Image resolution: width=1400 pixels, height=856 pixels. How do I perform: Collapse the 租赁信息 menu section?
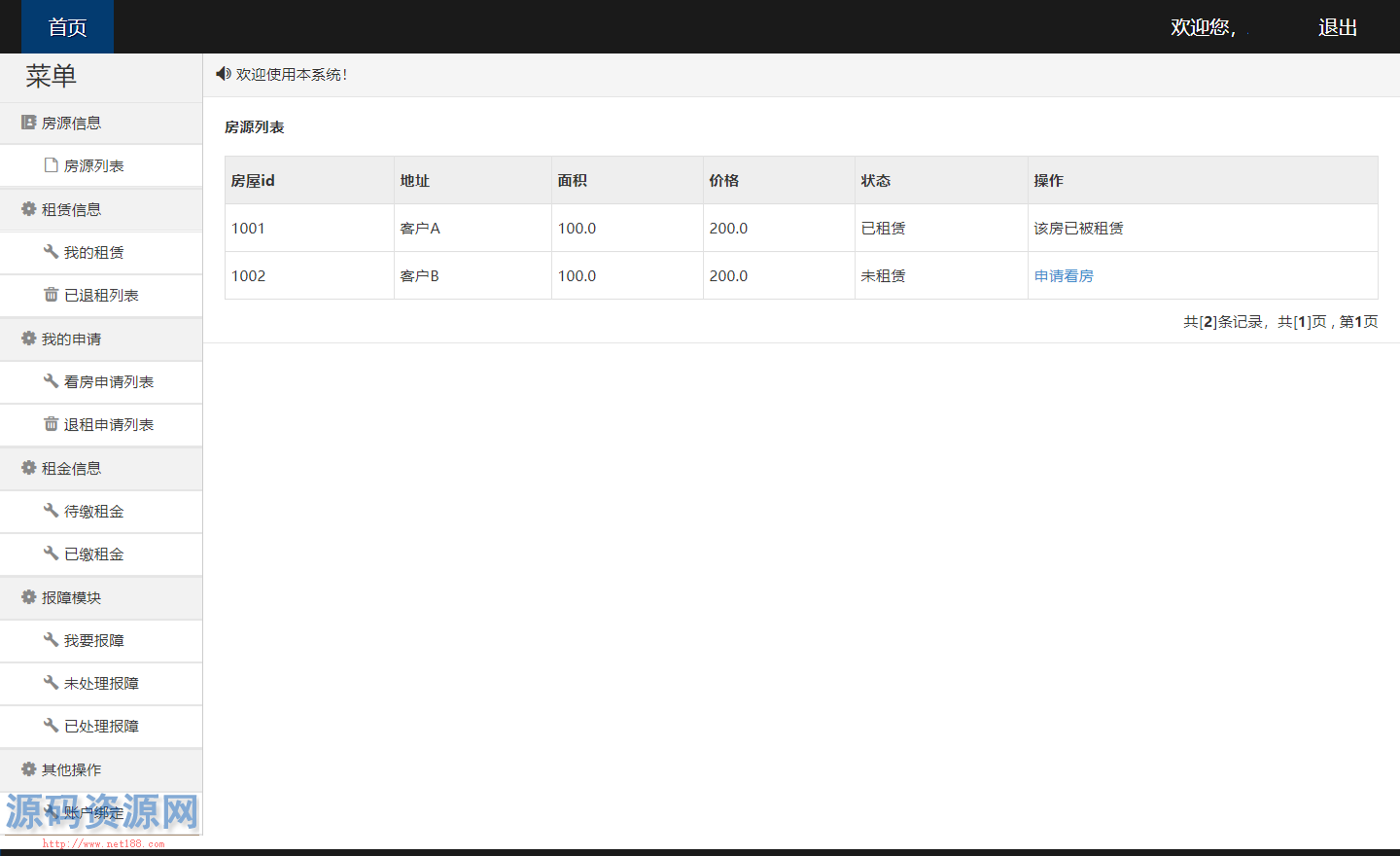pos(101,210)
